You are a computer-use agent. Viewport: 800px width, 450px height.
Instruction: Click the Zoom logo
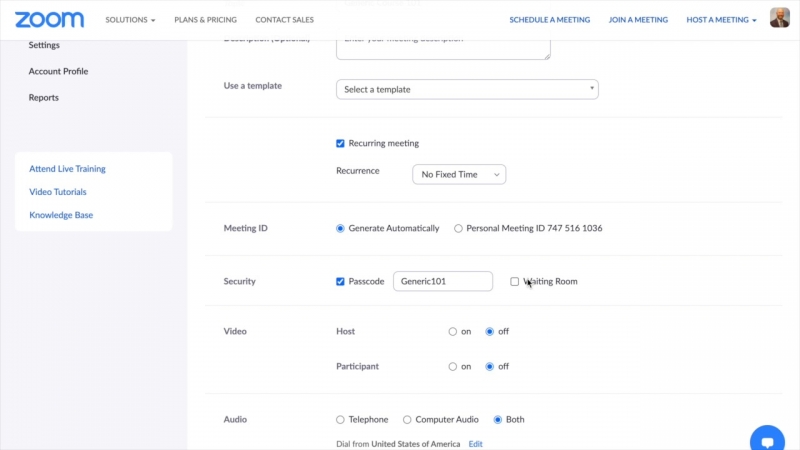click(49, 19)
